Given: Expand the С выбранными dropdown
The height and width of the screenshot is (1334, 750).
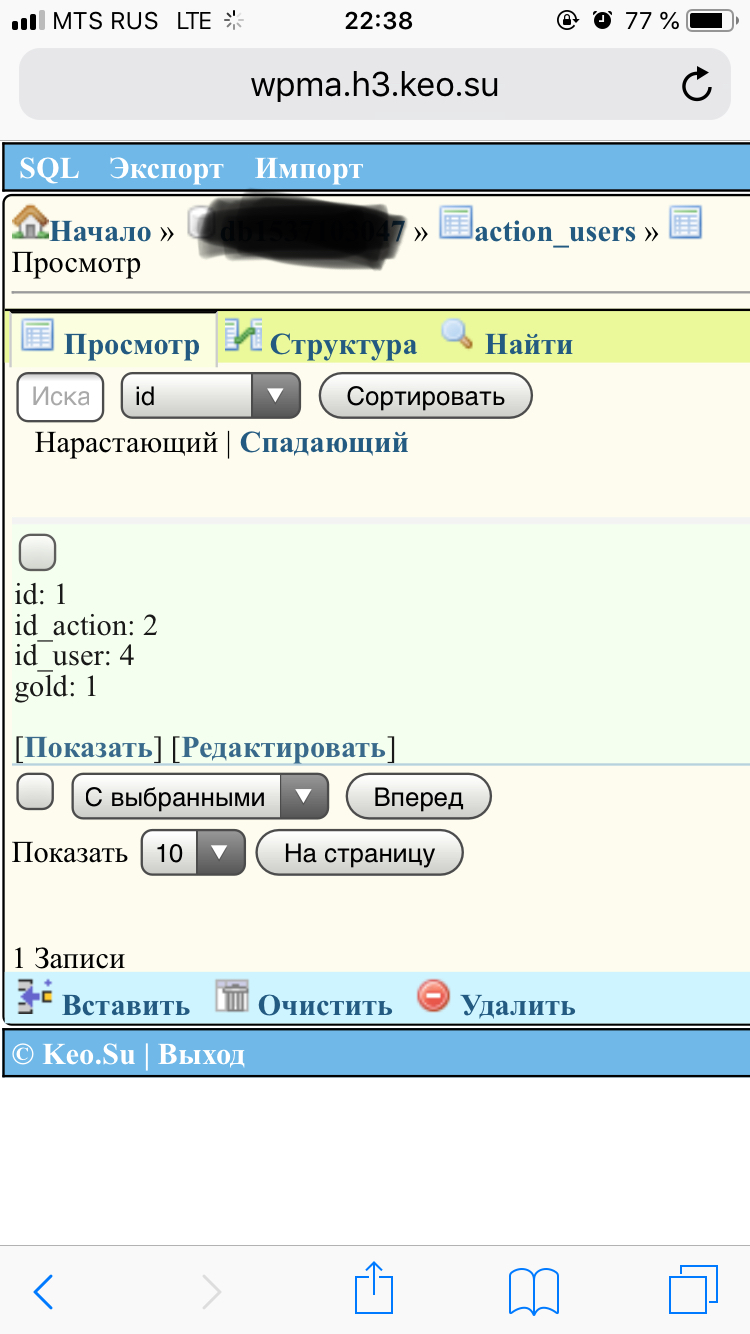Looking at the screenshot, I should pos(200,797).
